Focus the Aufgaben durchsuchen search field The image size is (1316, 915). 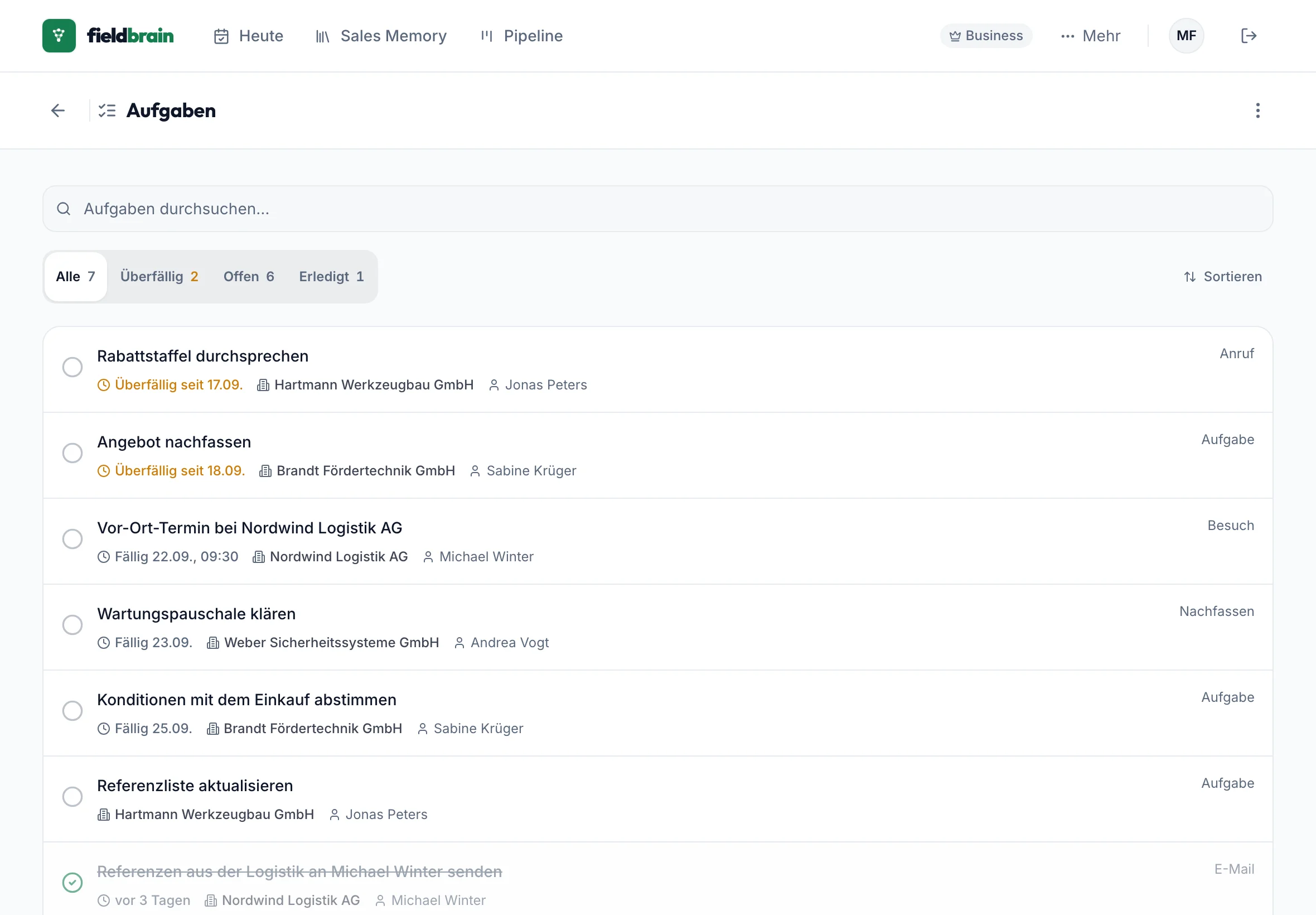(x=657, y=209)
